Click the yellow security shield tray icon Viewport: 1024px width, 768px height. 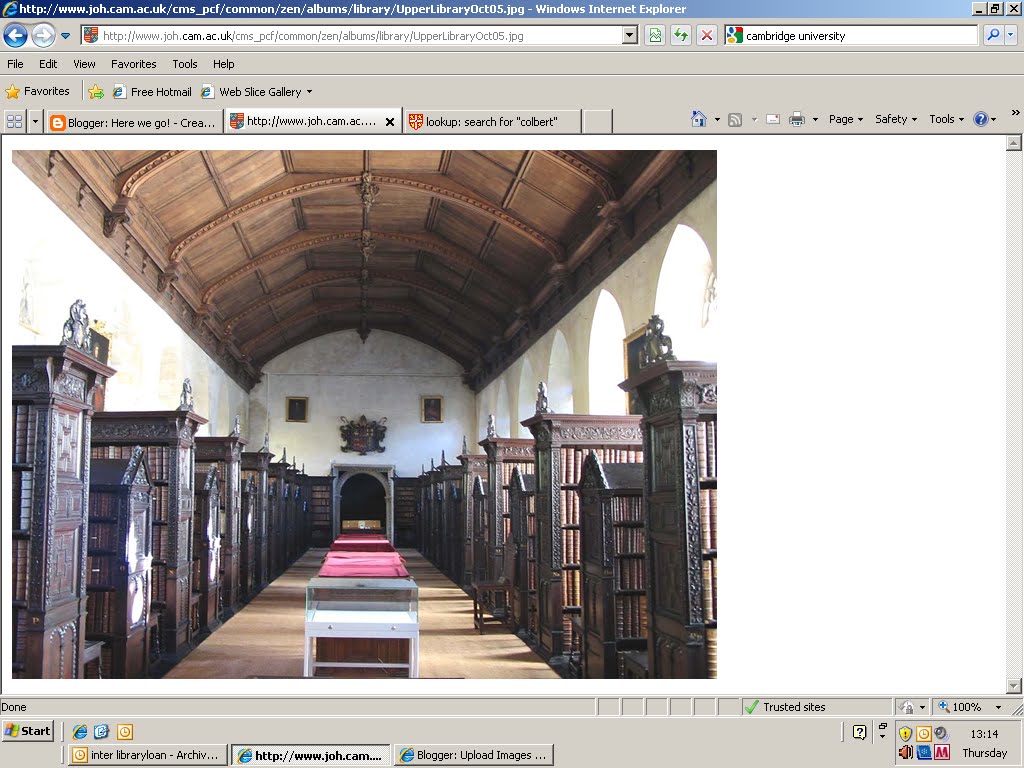(x=905, y=733)
